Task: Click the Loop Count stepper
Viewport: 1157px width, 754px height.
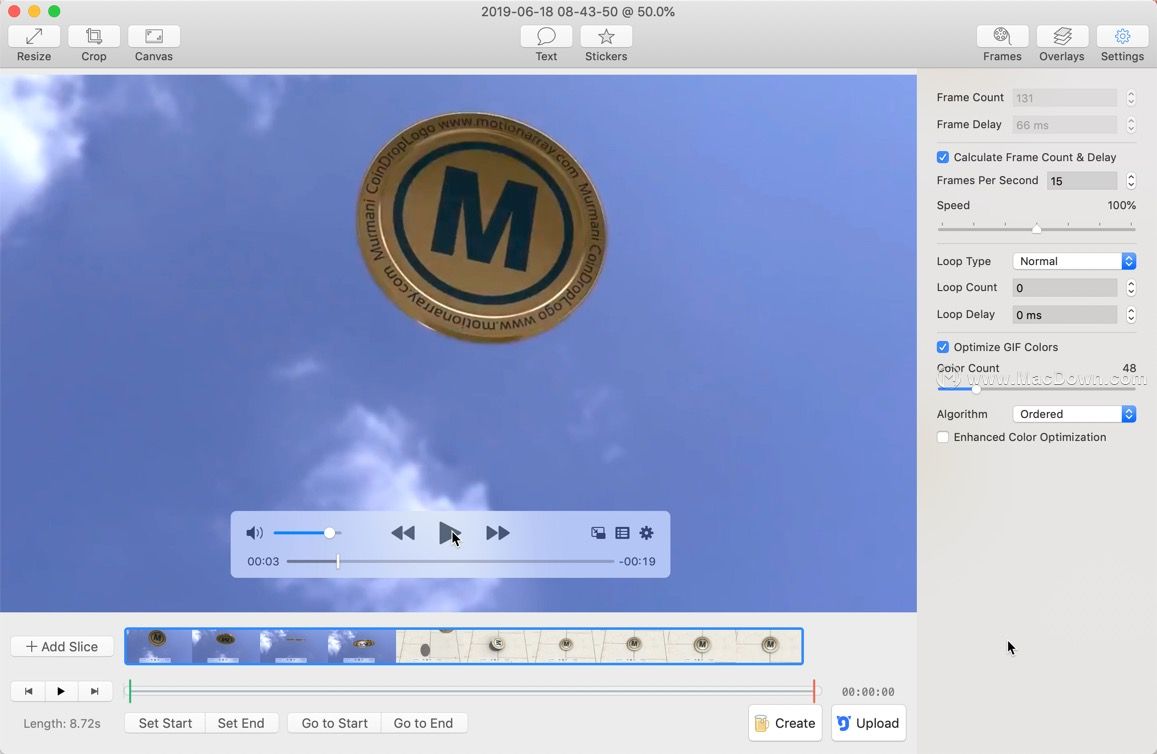Action: [1130, 288]
